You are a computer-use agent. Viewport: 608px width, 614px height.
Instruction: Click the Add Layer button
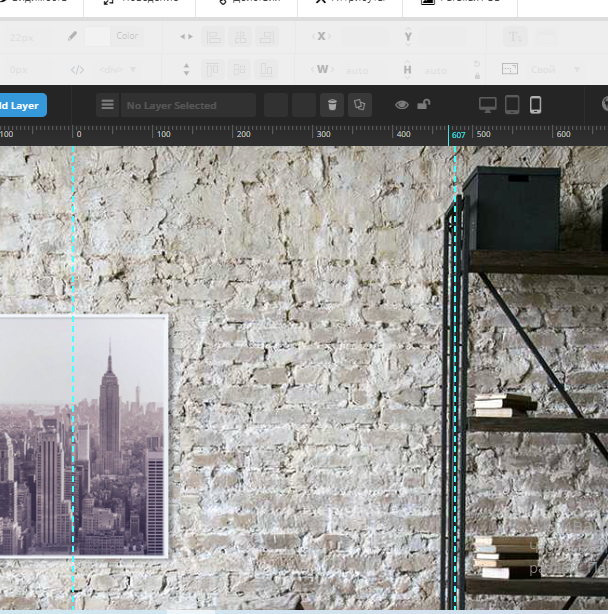pos(22,105)
